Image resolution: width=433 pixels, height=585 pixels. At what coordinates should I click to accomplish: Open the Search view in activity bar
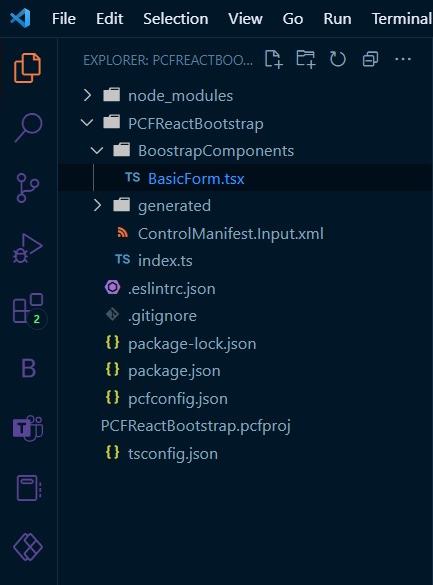point(28,128)
